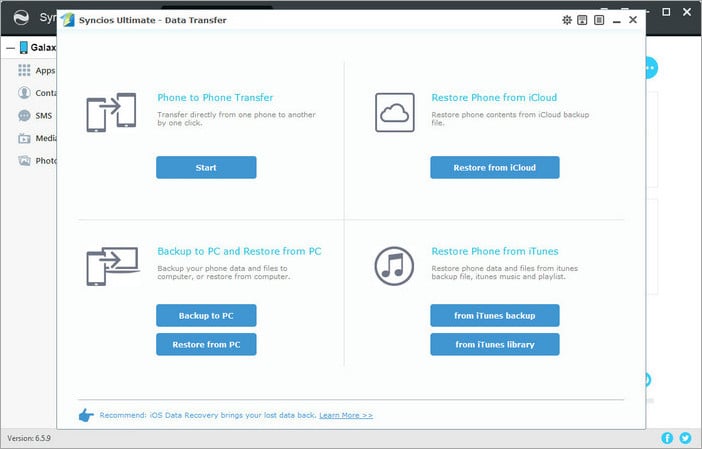Open settings gear in Data Transfer title bar

[567, 20]
